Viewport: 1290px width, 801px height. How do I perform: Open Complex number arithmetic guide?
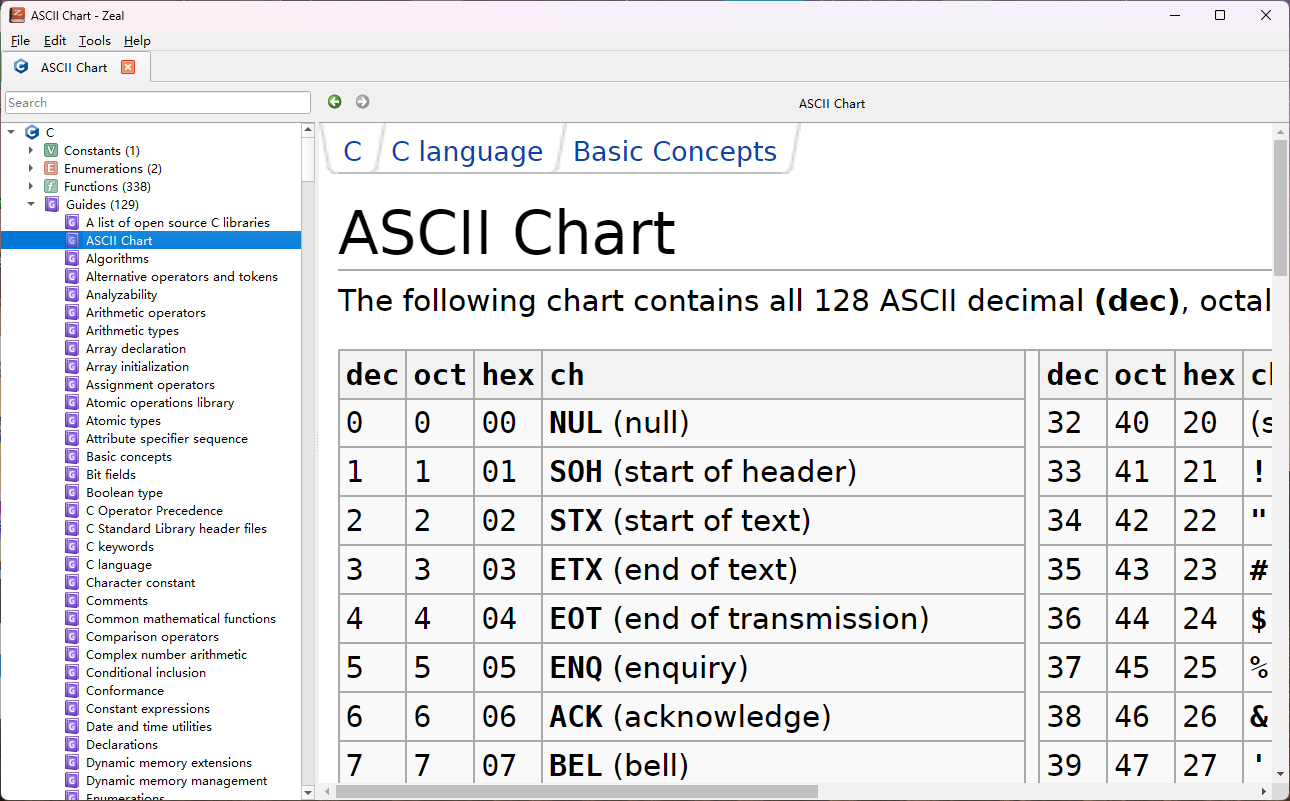click(x=166, y=654)
